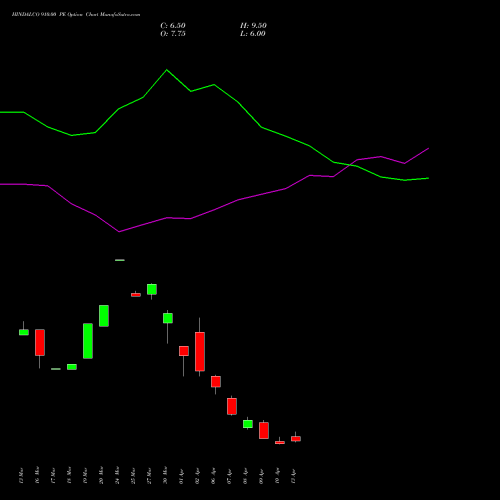The height and width of the screenshot is (500, 500).
Task: Click the '25 Mar' date axis label
Action: point(133,475)
